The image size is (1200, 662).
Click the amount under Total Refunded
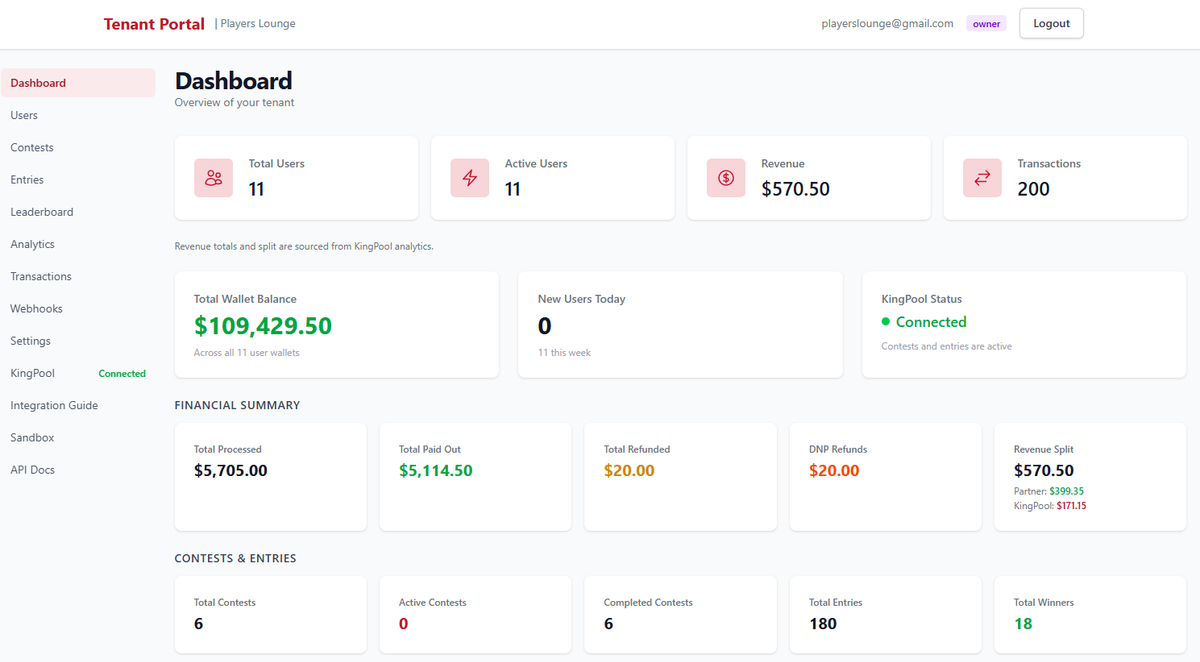click(629, 470)
